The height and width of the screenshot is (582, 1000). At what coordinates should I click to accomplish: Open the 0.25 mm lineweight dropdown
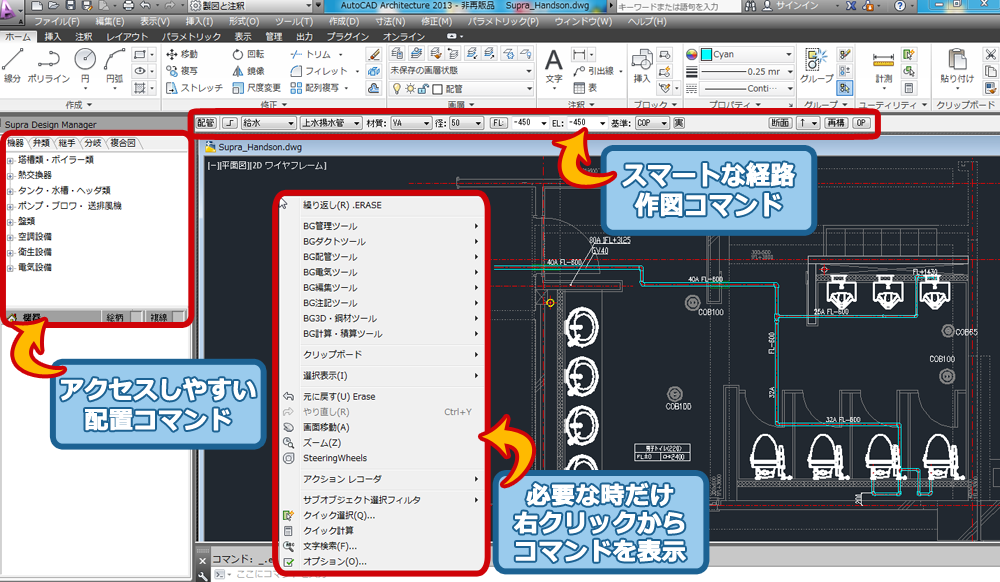pyautogui.click(x=747, y=71)
